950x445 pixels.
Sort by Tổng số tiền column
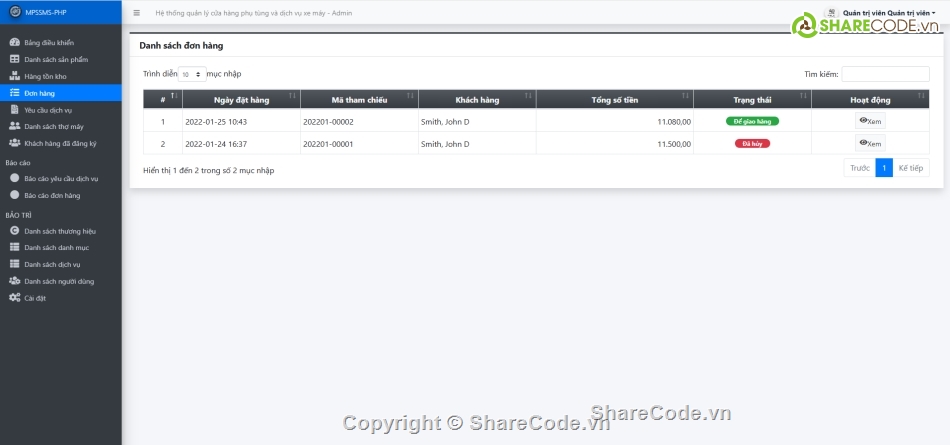614,99
